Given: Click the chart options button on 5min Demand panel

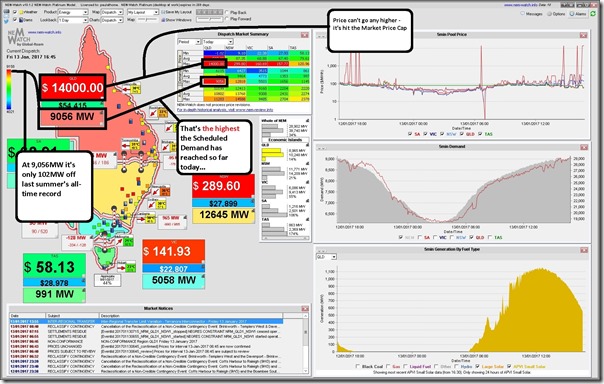Looking at the screenshot, I should click(320, 148).
